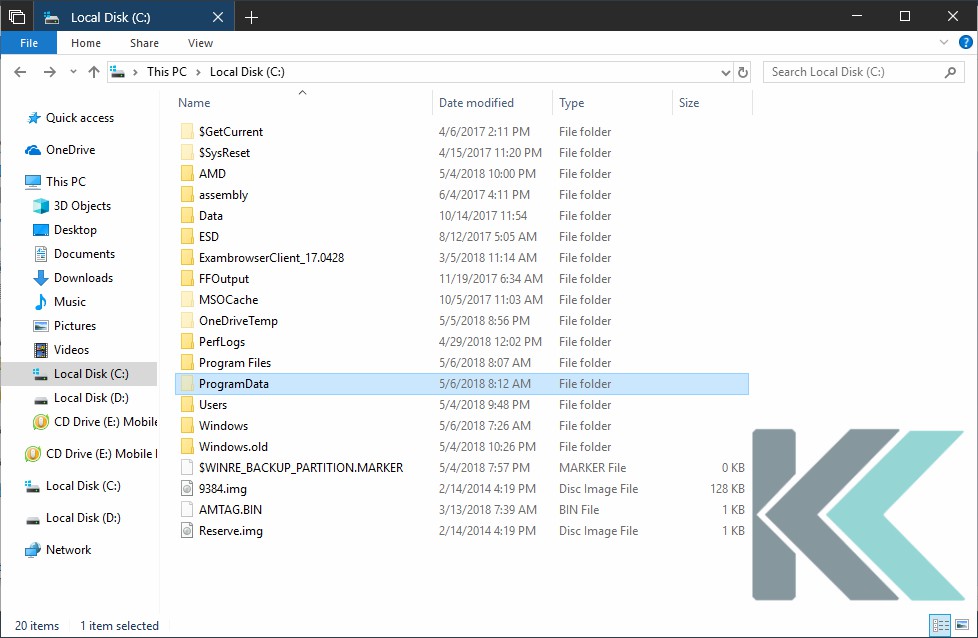Click the Users folder icon
The height and width of the screenshot is (638, 978).
(186, 405)
